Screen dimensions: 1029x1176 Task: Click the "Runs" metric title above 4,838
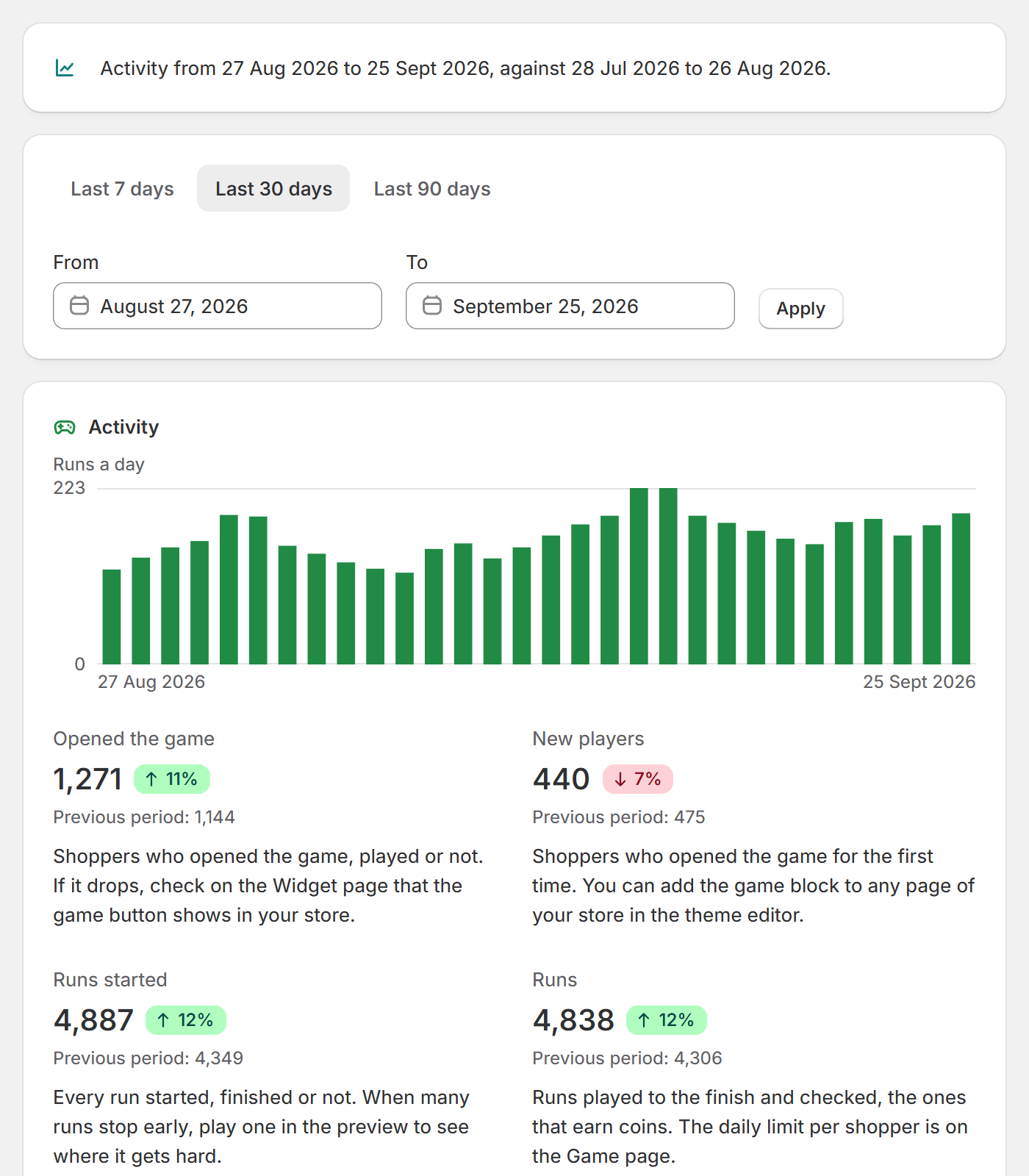555,980
